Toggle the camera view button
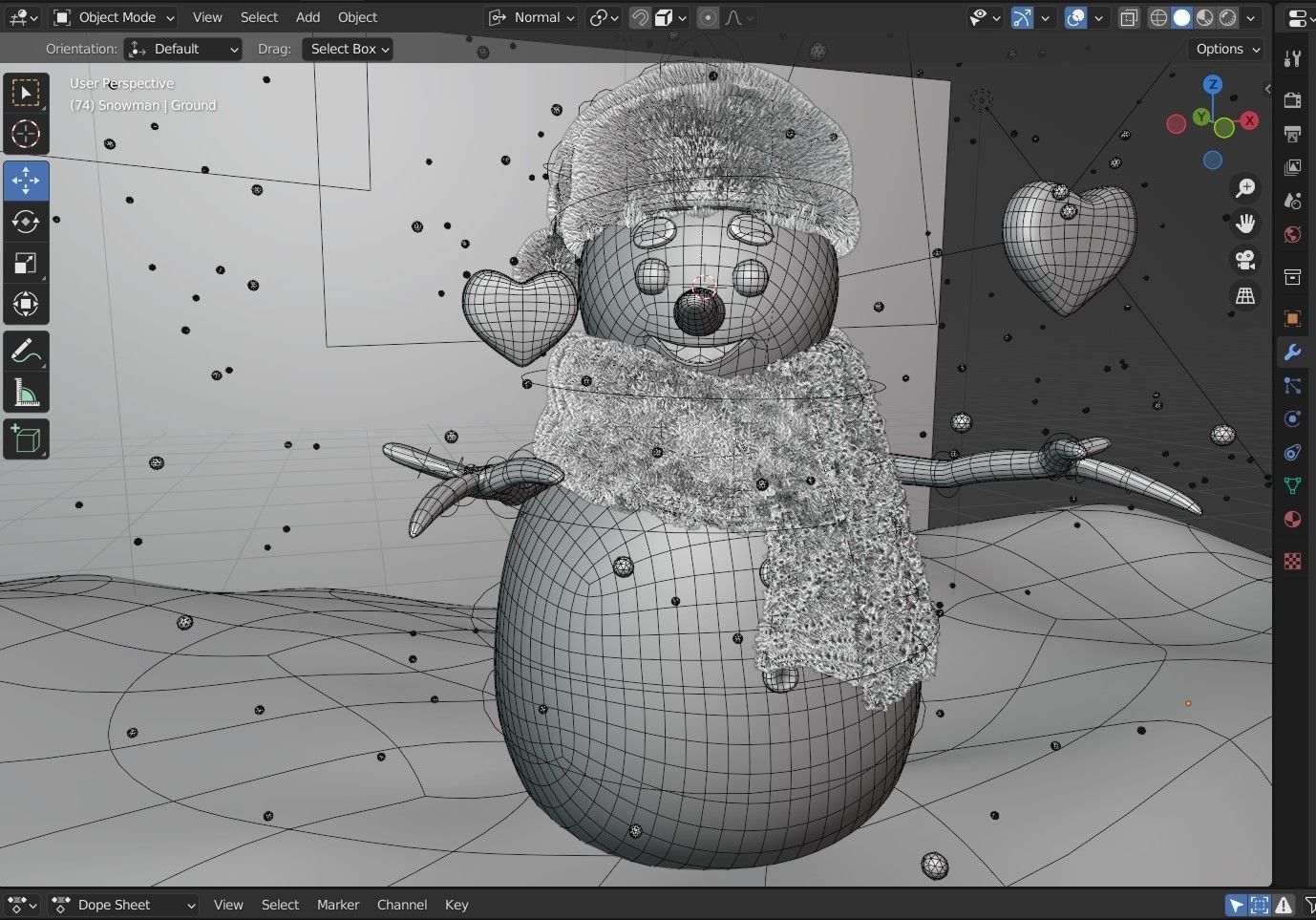Image resolution: width=1316 pixels, height=920 pixels. coord(1245,260)
